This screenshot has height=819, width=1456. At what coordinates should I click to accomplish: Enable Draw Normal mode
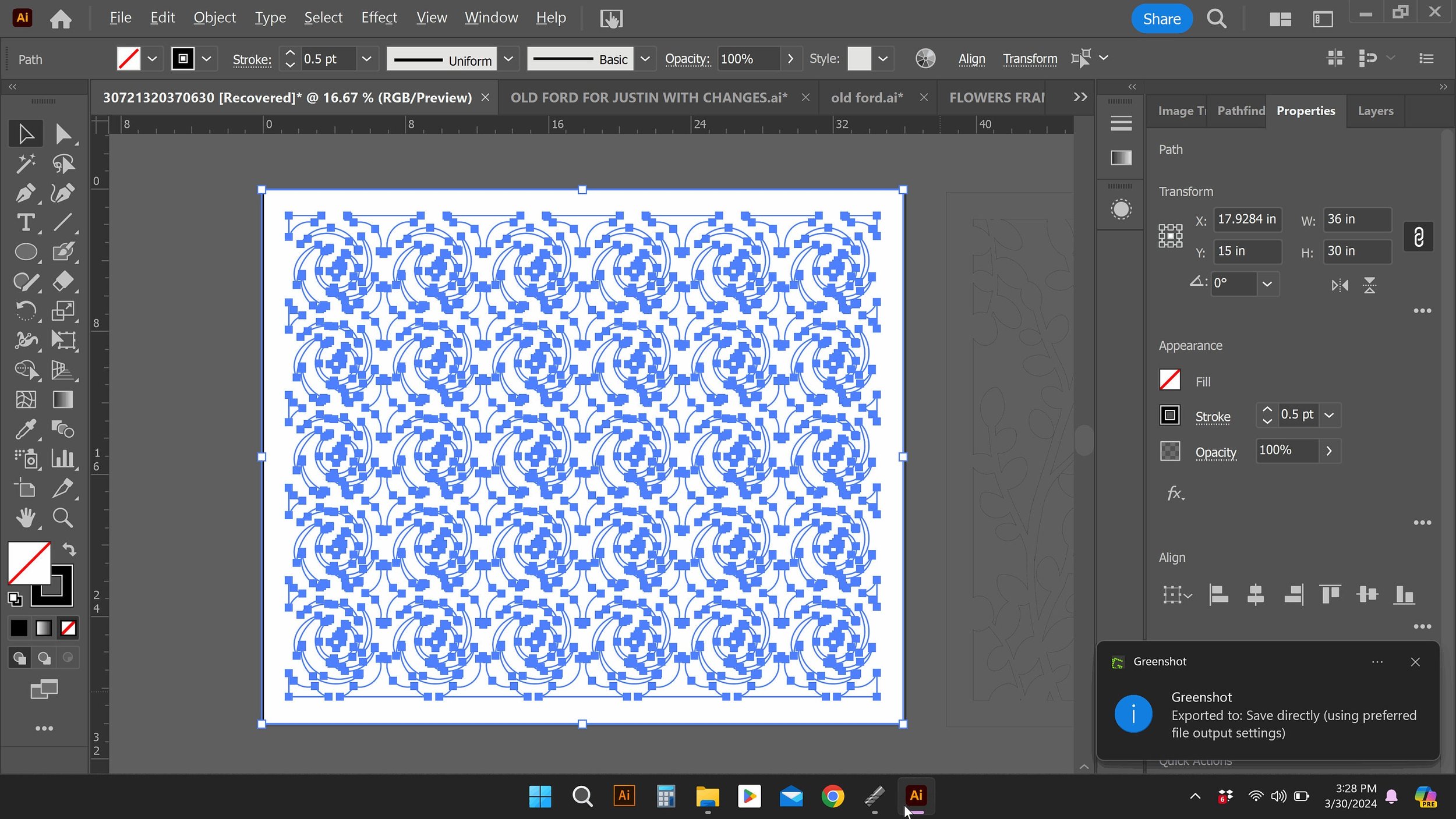pos(20,658)
